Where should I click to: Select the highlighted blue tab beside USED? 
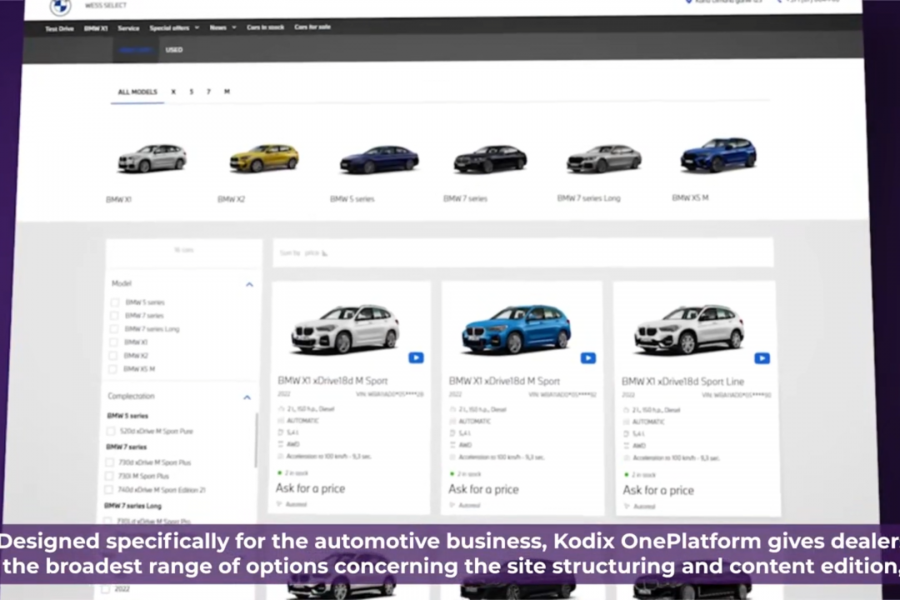tap(135, 51)
